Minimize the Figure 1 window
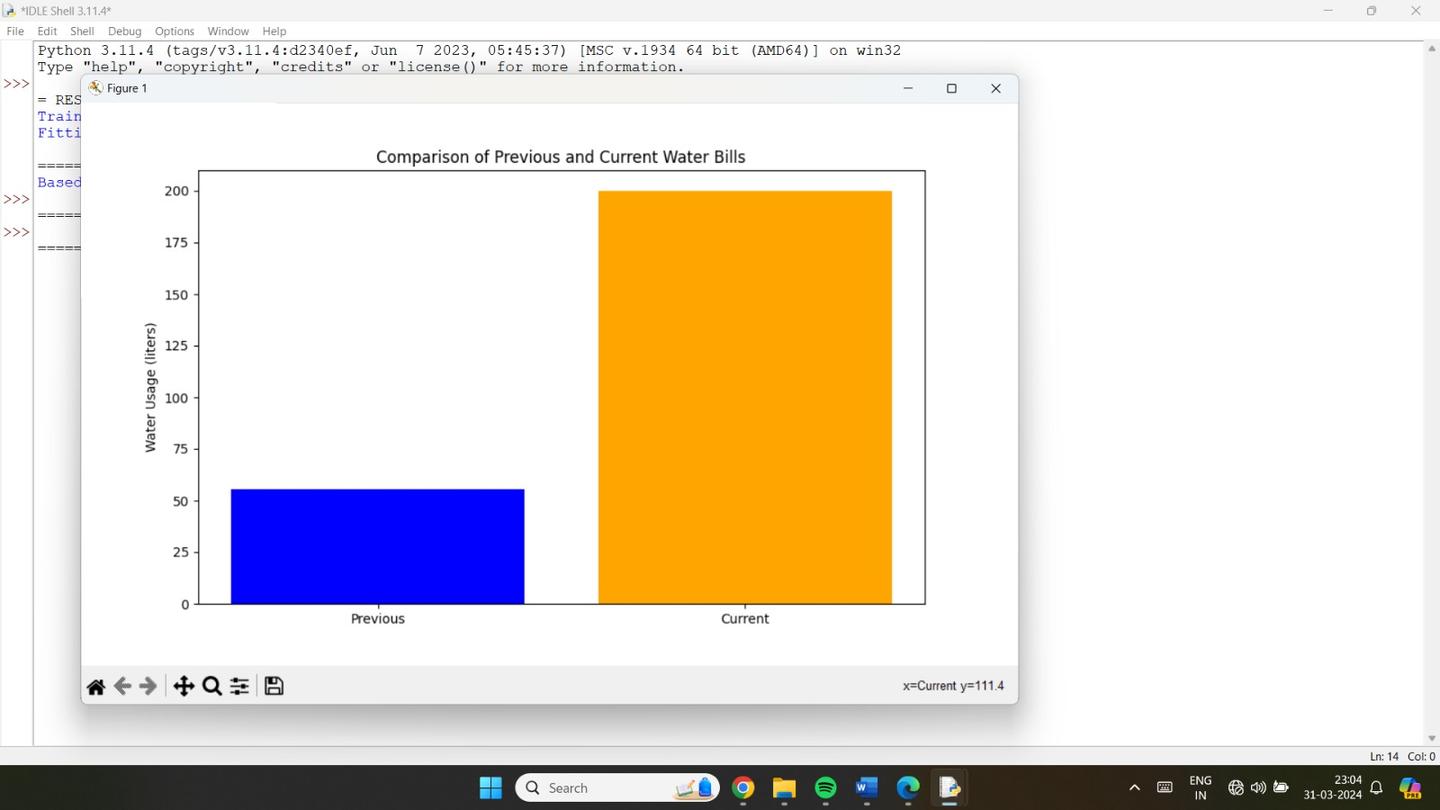The height and width of the screenshot is (810, 1440). (908, 88)
